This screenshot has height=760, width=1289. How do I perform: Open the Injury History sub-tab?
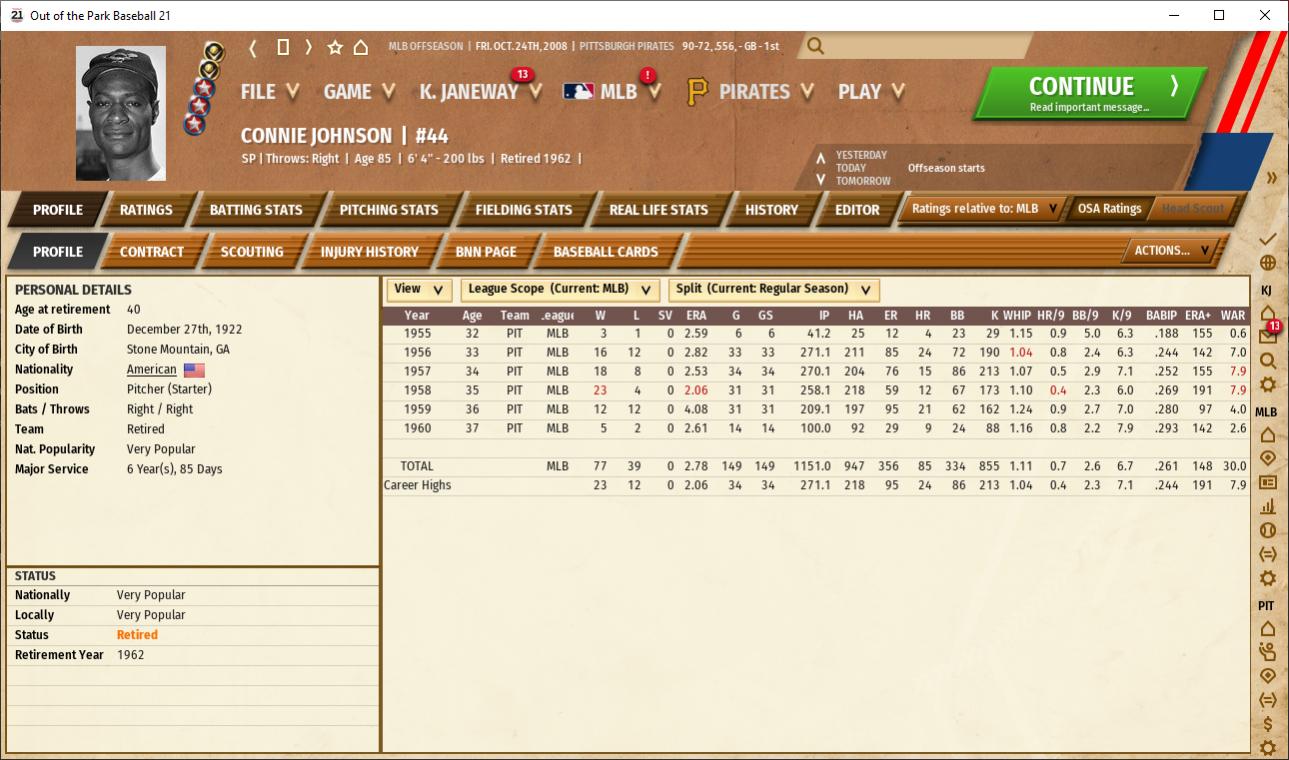pyautogui.click(x=369, y=252)
